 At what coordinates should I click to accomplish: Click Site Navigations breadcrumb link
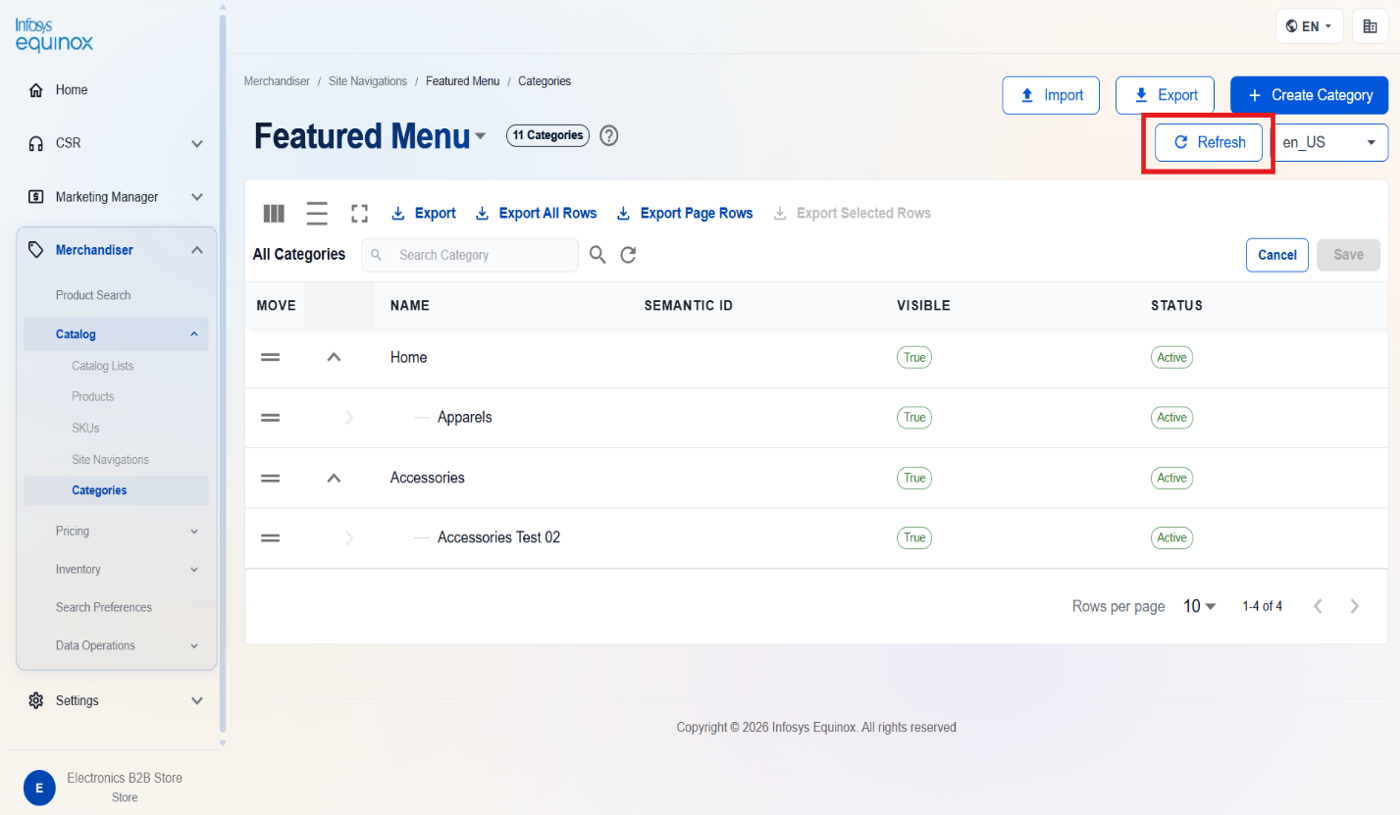[x=368, y=81]
